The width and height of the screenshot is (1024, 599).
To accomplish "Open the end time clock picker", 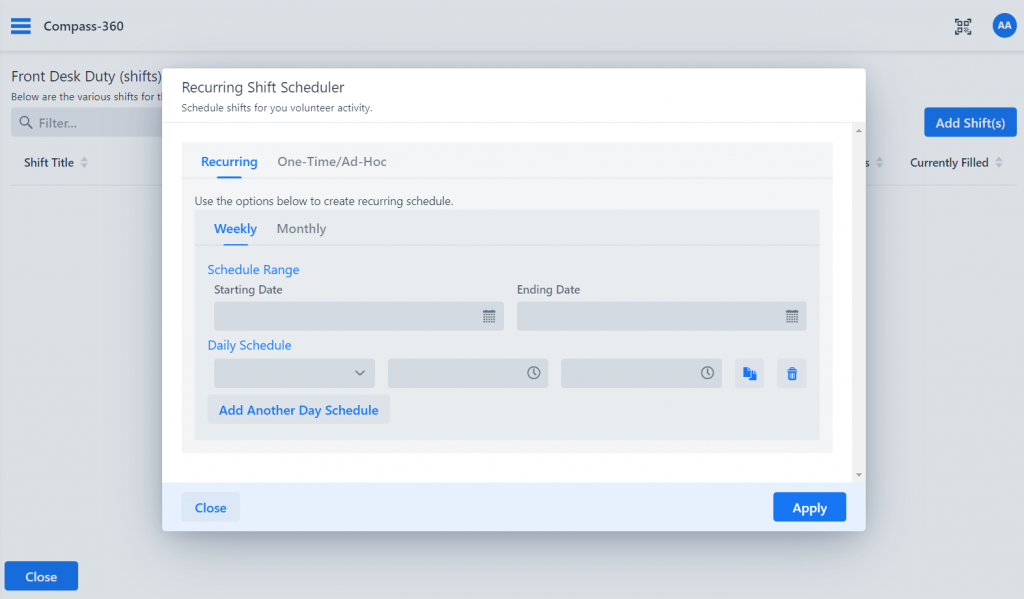I will (x=707, y=373).
